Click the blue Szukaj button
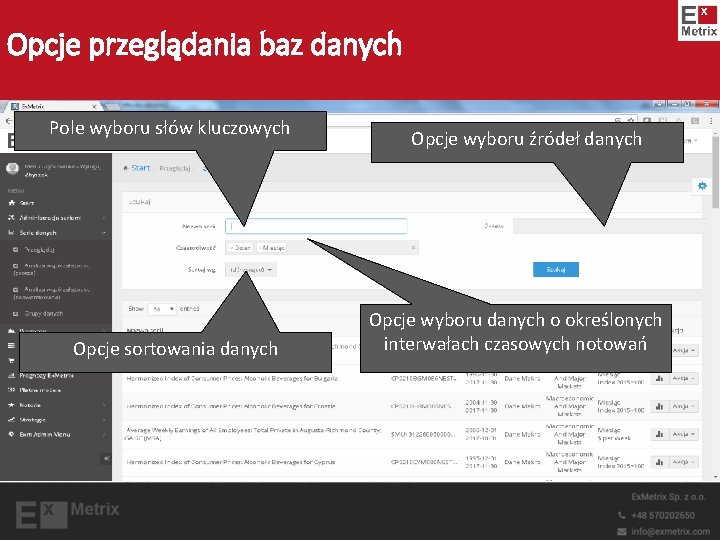This screenshot has width=720, height=540. click(x=556, y=270)
